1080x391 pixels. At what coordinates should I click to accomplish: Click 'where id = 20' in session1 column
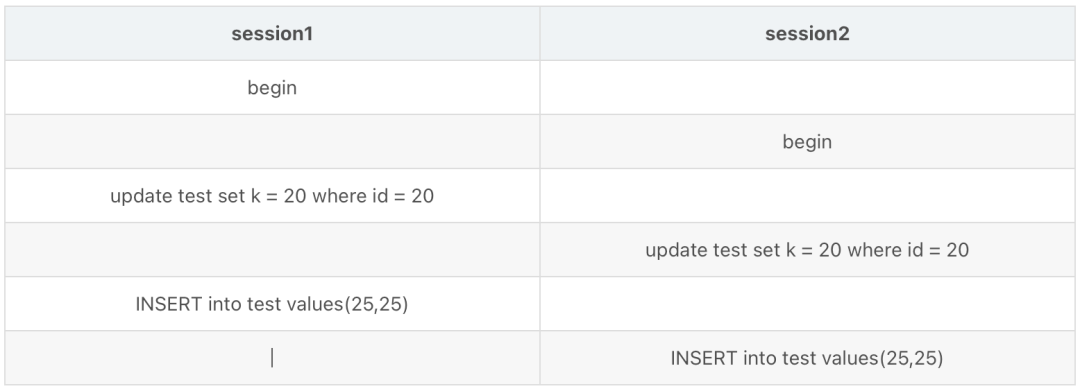(x=373, y=196)
